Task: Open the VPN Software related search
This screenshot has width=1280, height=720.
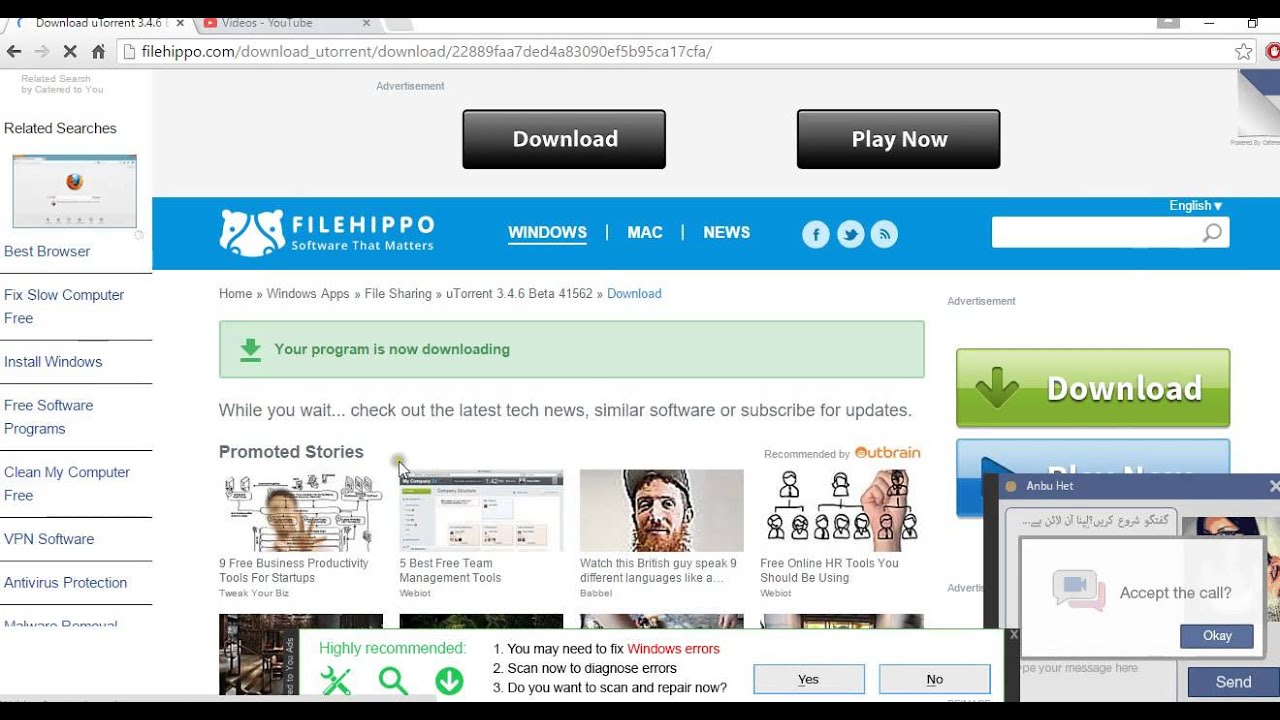Action: point(49,539)
